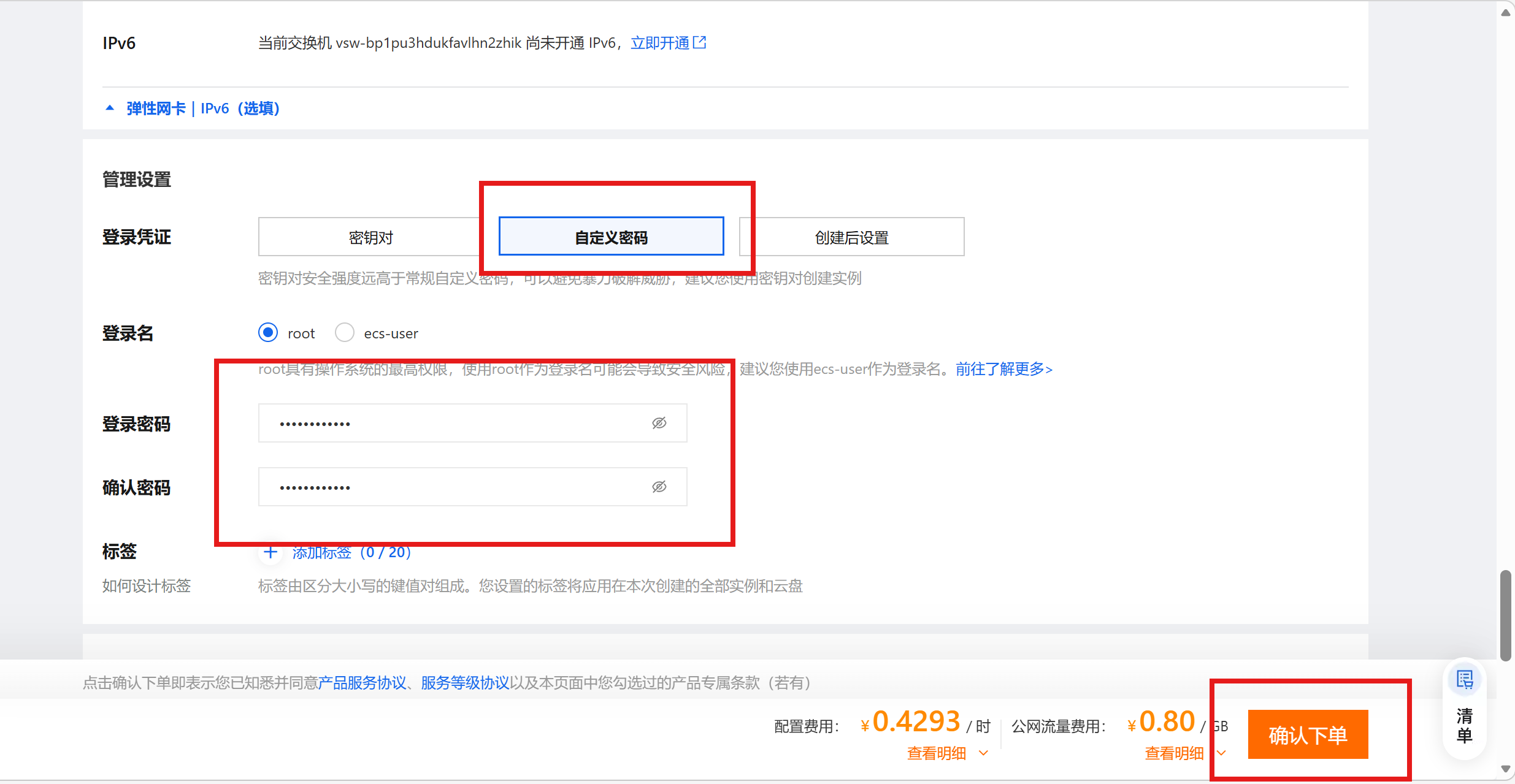
Task: Open the 清单 list icon panel
Action: 1465,680
